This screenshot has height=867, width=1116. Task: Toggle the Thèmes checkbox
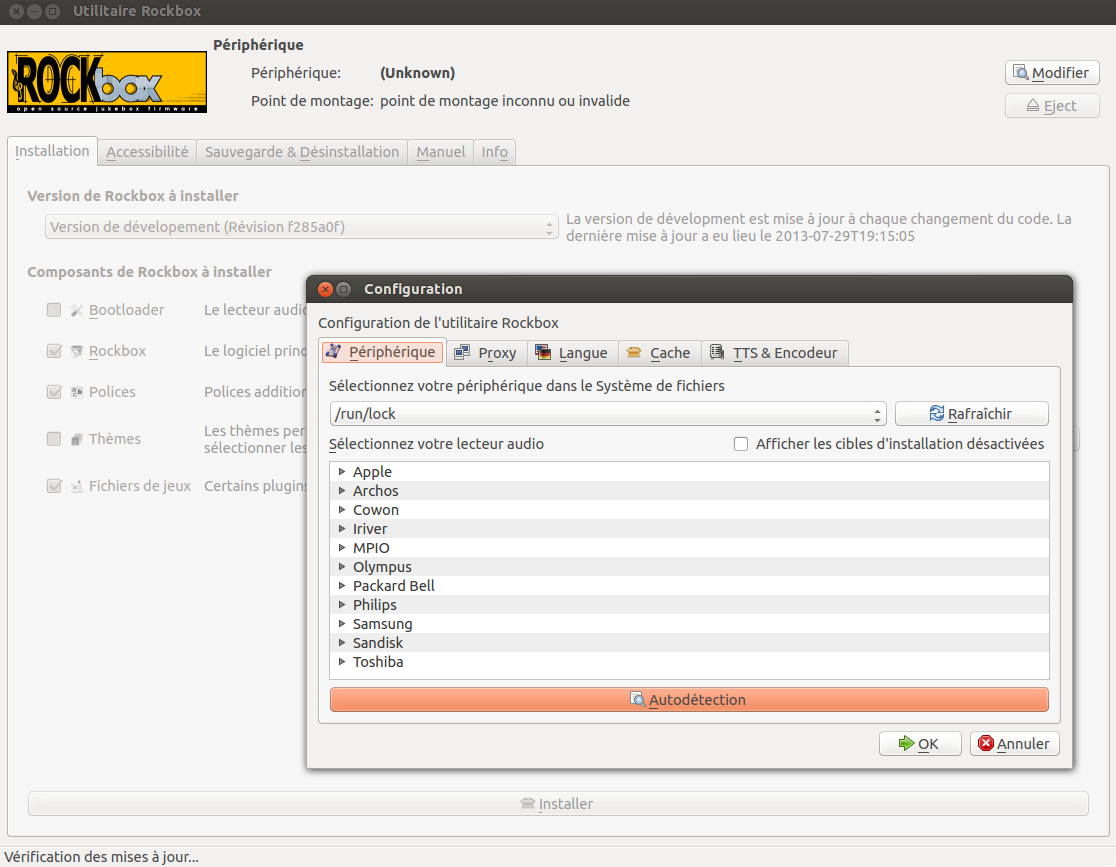(x=54, y=439)
